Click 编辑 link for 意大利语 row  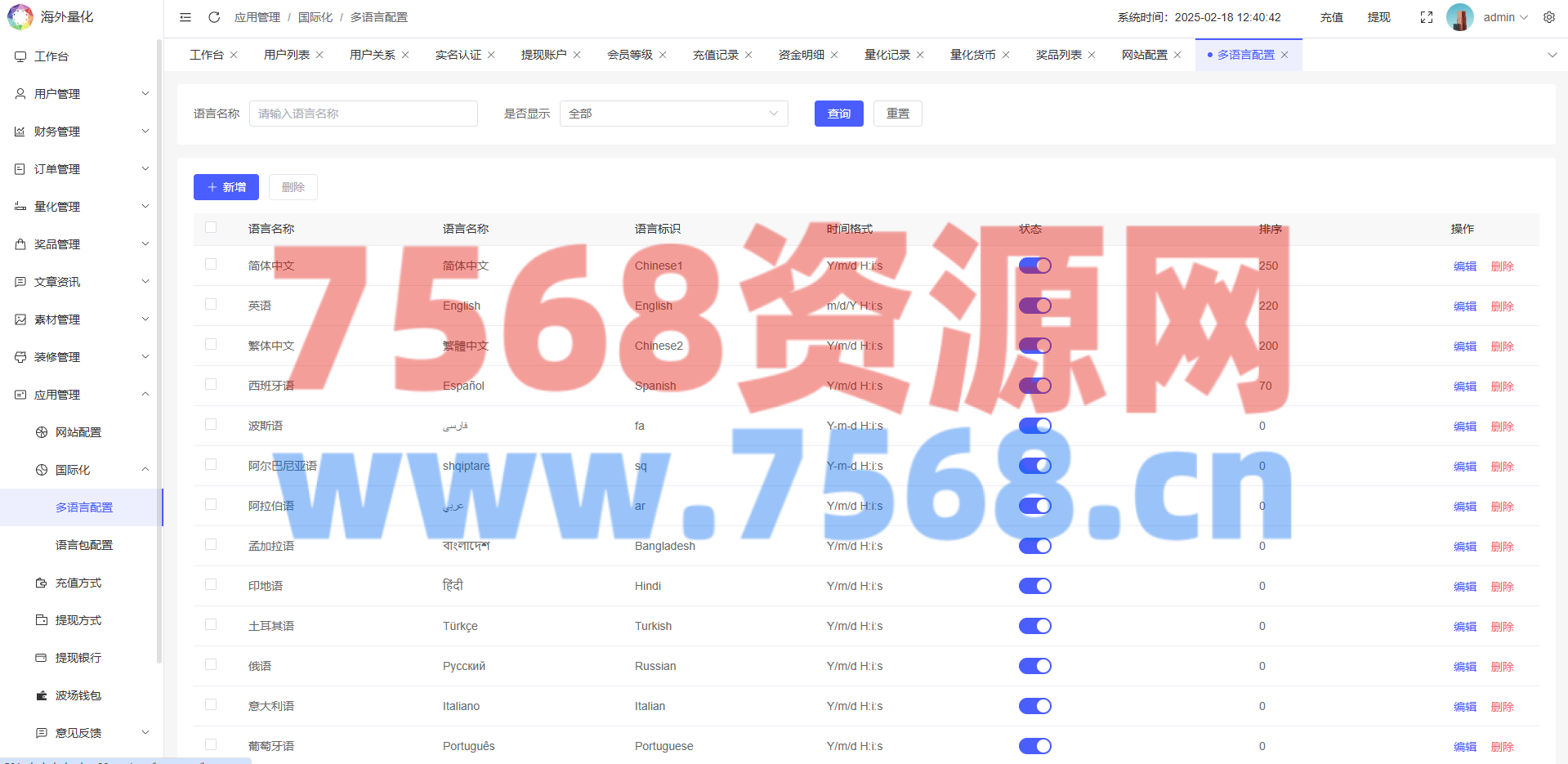point(1464,707)
